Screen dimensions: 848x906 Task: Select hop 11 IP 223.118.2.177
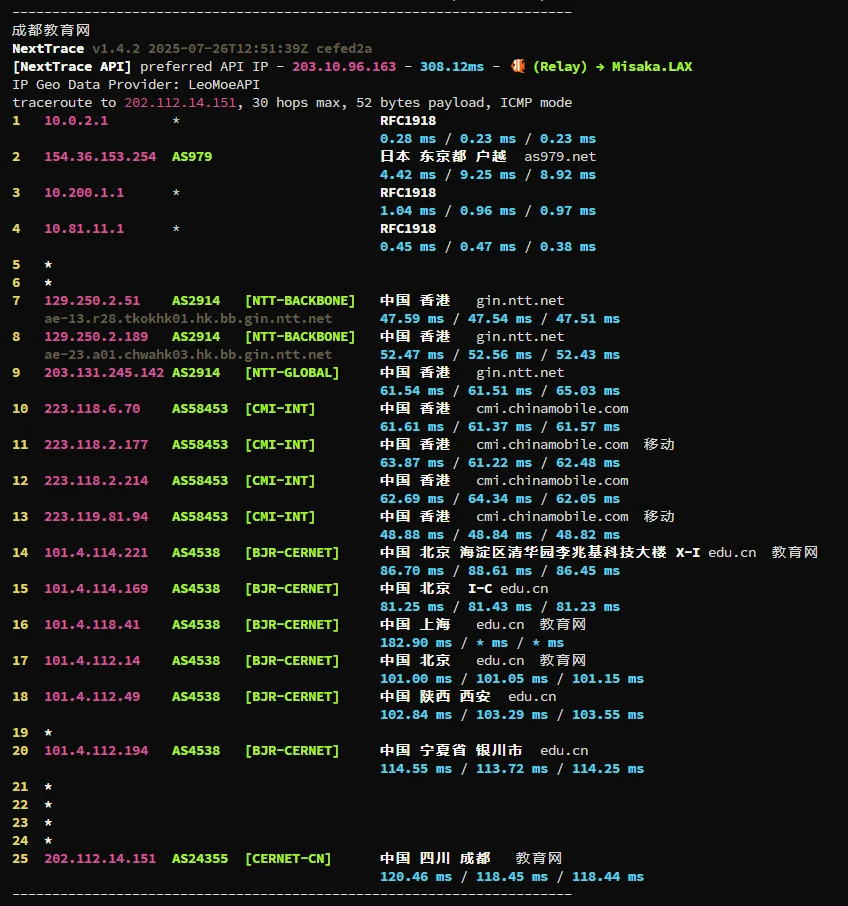[96, 444]
